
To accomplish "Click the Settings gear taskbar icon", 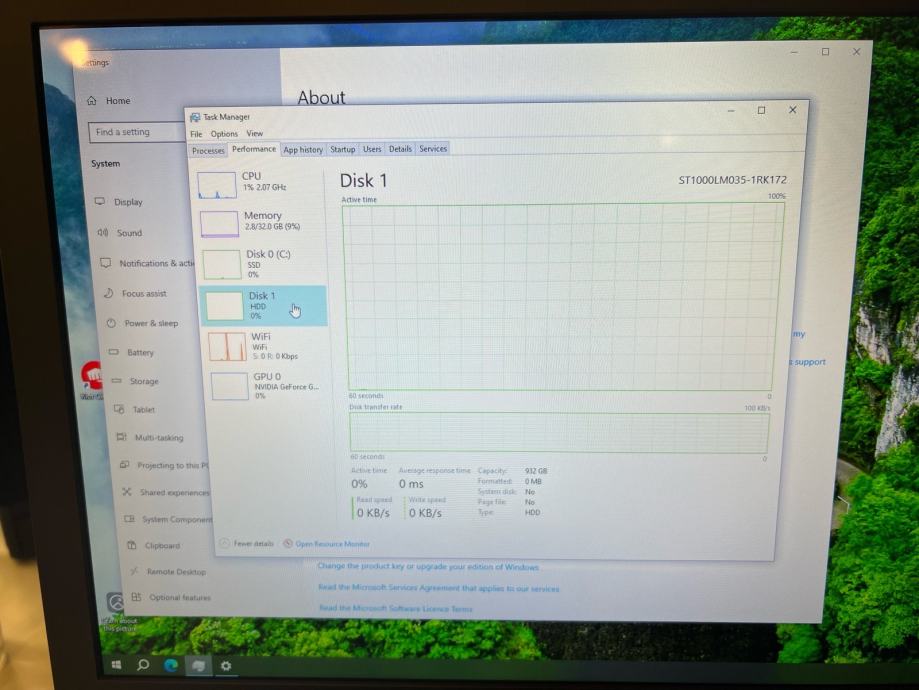I will click(226, 666).
